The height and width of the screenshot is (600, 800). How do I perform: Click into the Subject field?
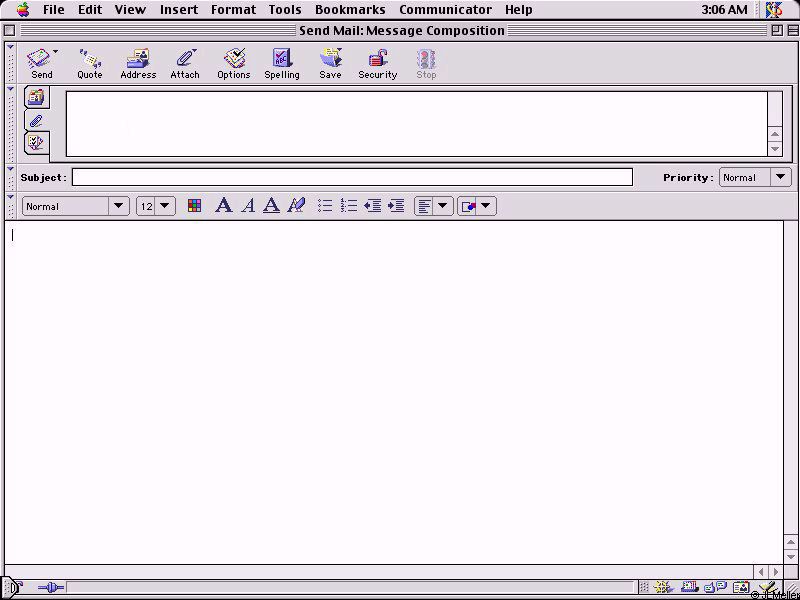pos(352,178)
